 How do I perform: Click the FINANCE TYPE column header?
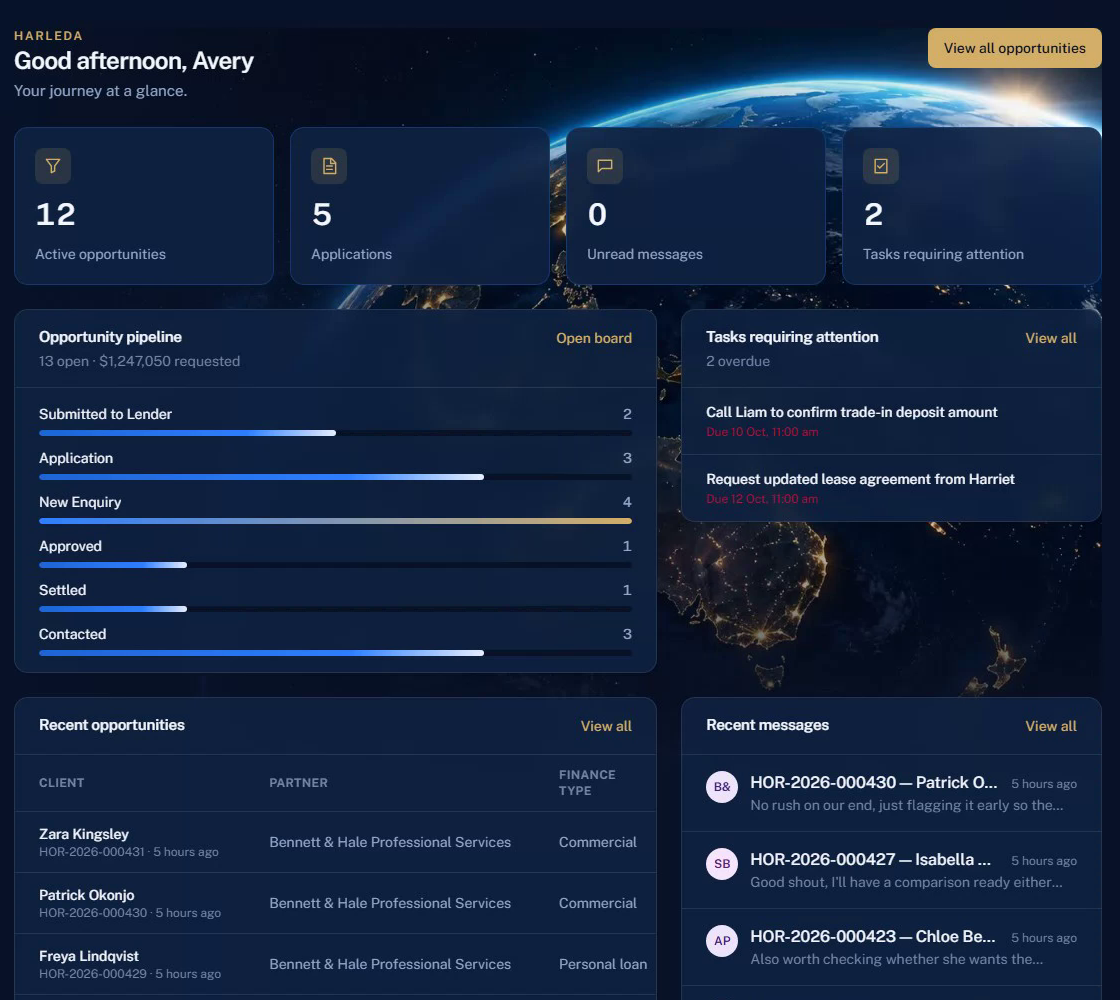(x=587, y=783)
